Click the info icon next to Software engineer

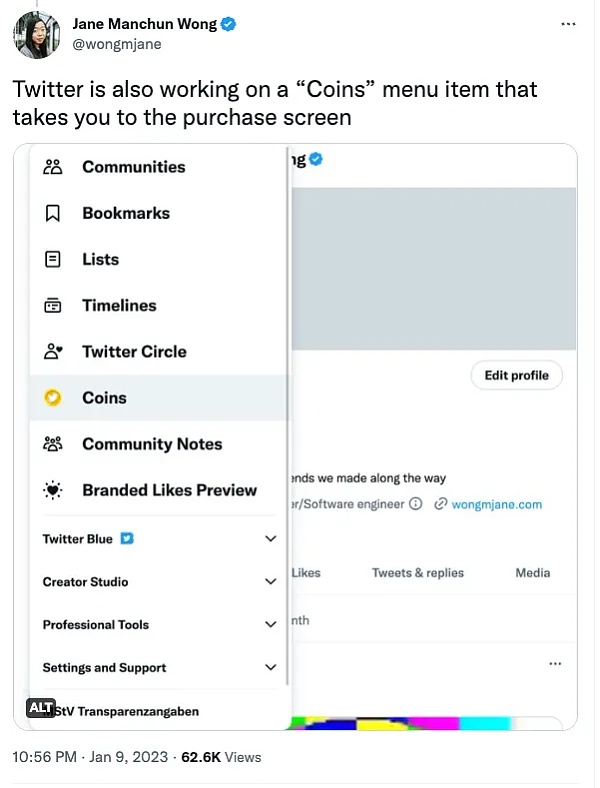[x=416, y=504]
